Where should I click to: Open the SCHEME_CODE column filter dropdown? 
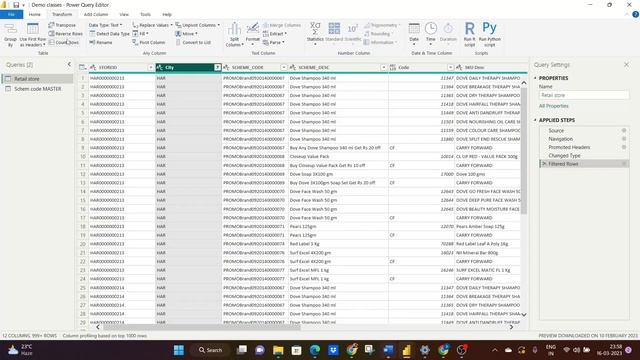pos(284,67)
